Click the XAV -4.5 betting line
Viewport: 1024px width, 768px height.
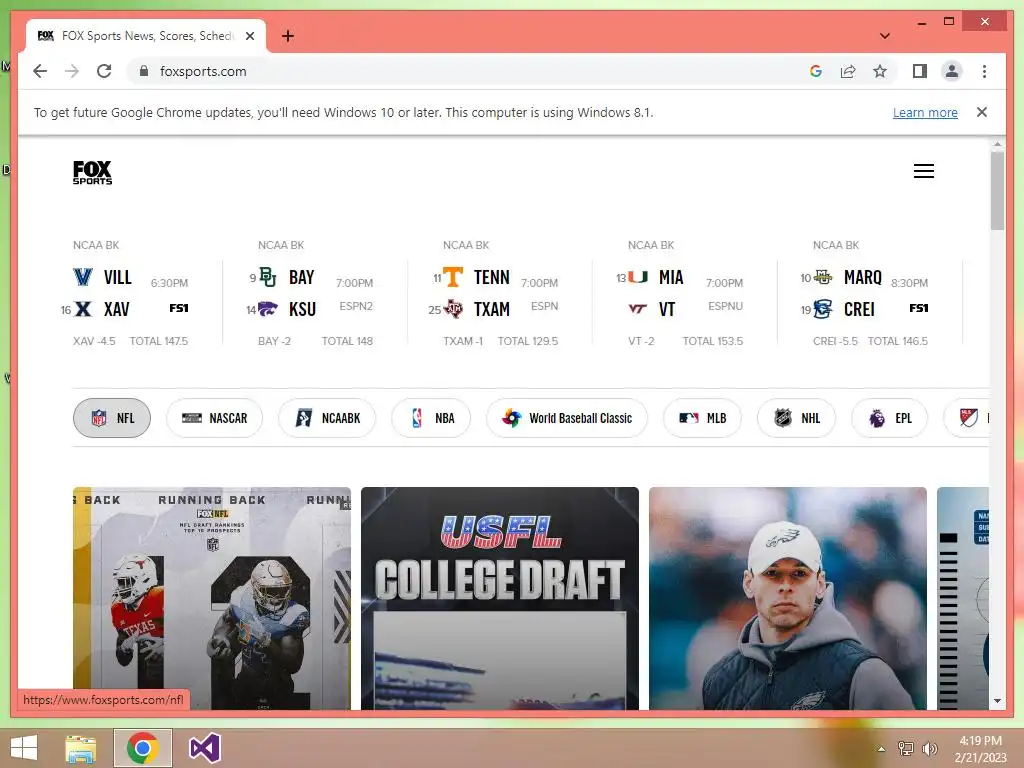[x=94, y=341]
